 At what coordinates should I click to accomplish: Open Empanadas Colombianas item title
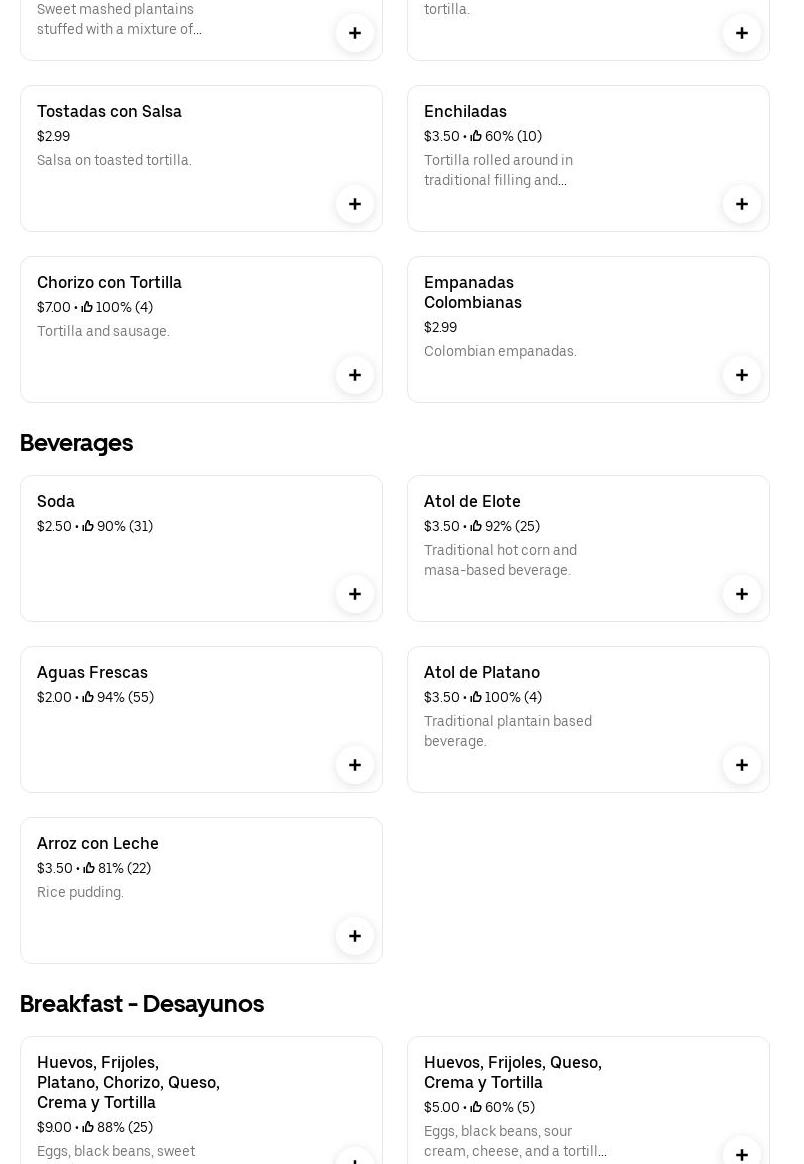pos(472,292)
